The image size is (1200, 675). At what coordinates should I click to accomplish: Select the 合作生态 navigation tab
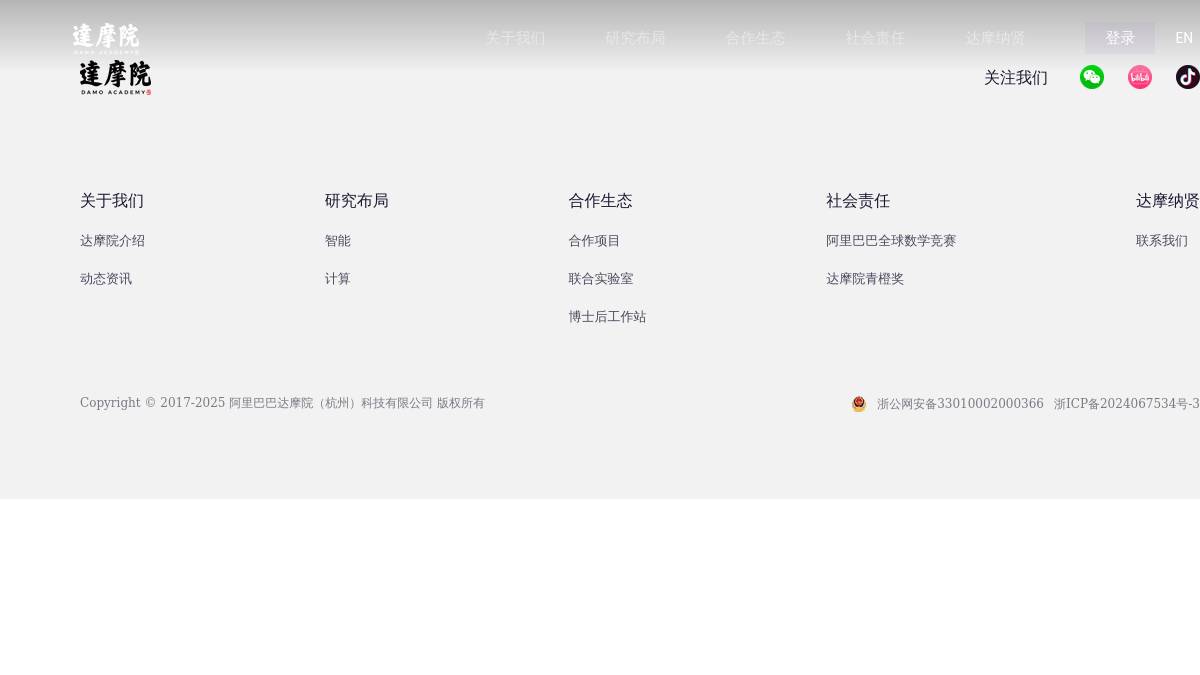(755, 38)
